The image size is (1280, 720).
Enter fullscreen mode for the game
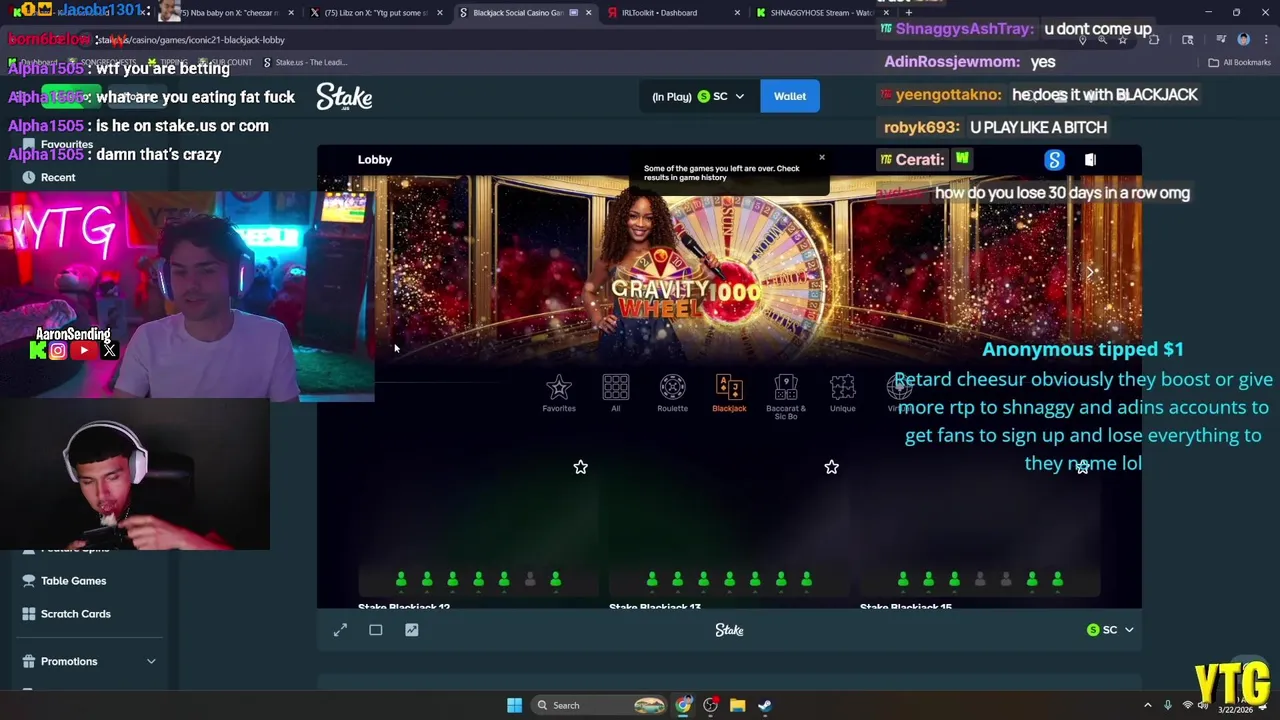(340, 630)
